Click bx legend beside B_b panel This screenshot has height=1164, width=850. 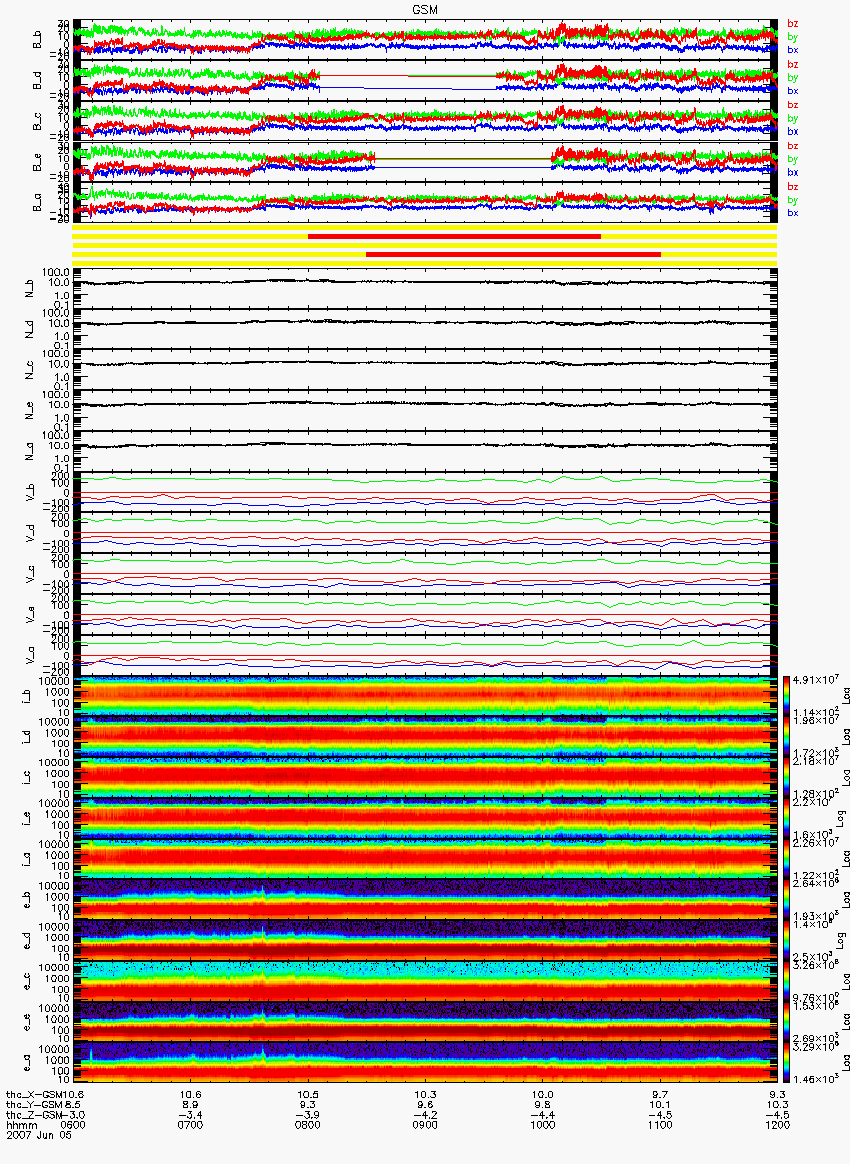[793, 50]
